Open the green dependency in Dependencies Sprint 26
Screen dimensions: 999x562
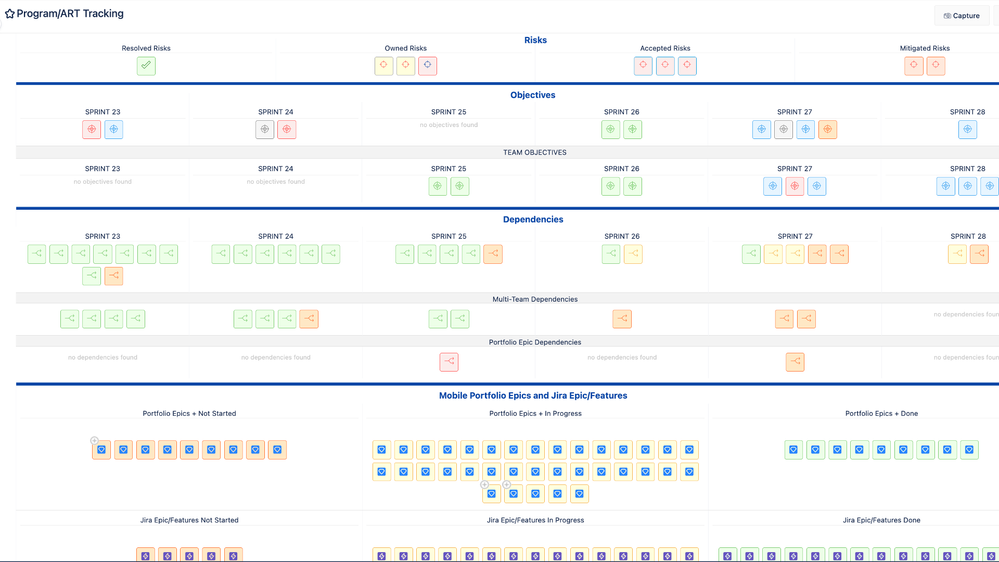[611, 254]
